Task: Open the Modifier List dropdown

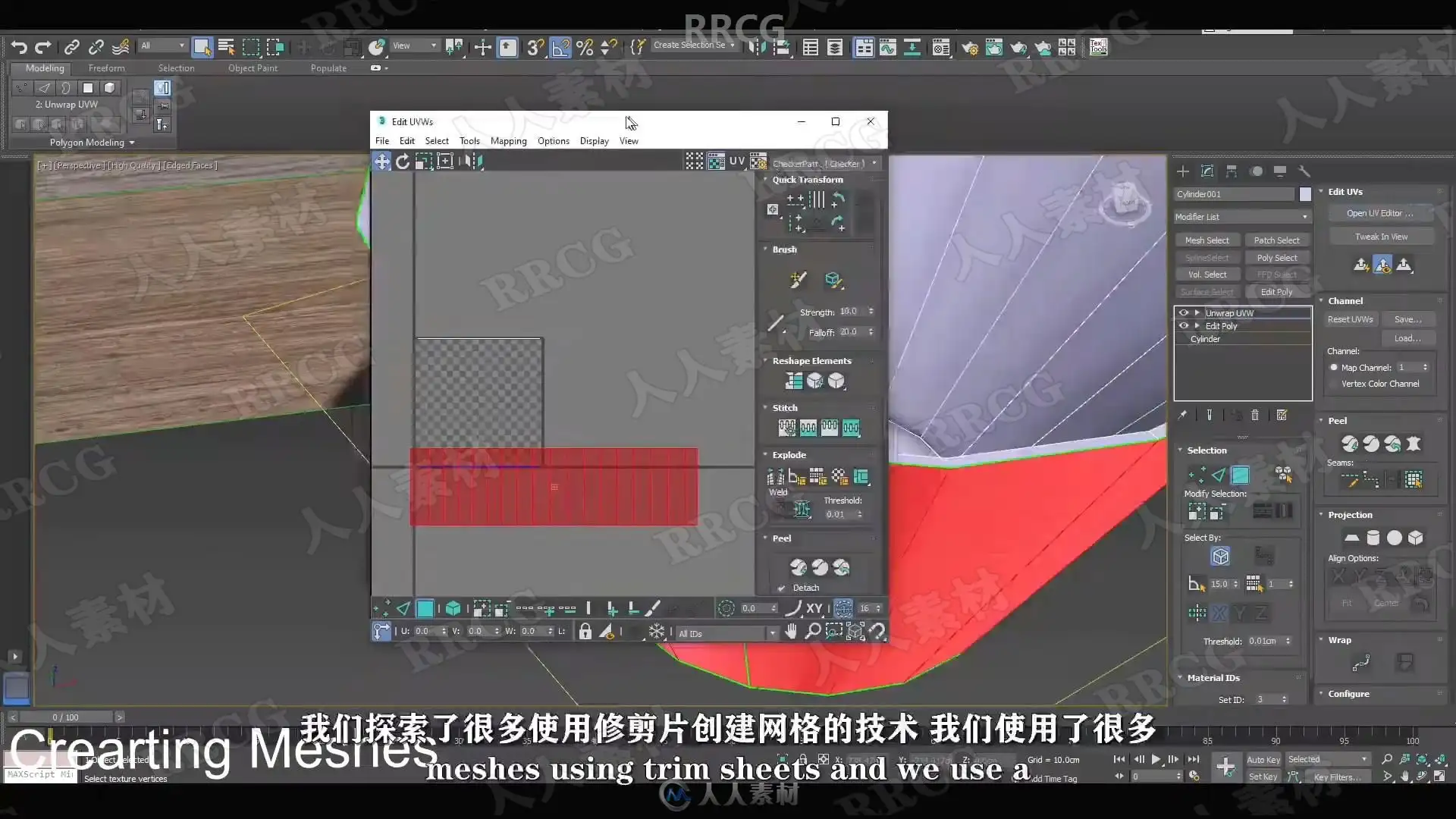Action: (1242, 217)
